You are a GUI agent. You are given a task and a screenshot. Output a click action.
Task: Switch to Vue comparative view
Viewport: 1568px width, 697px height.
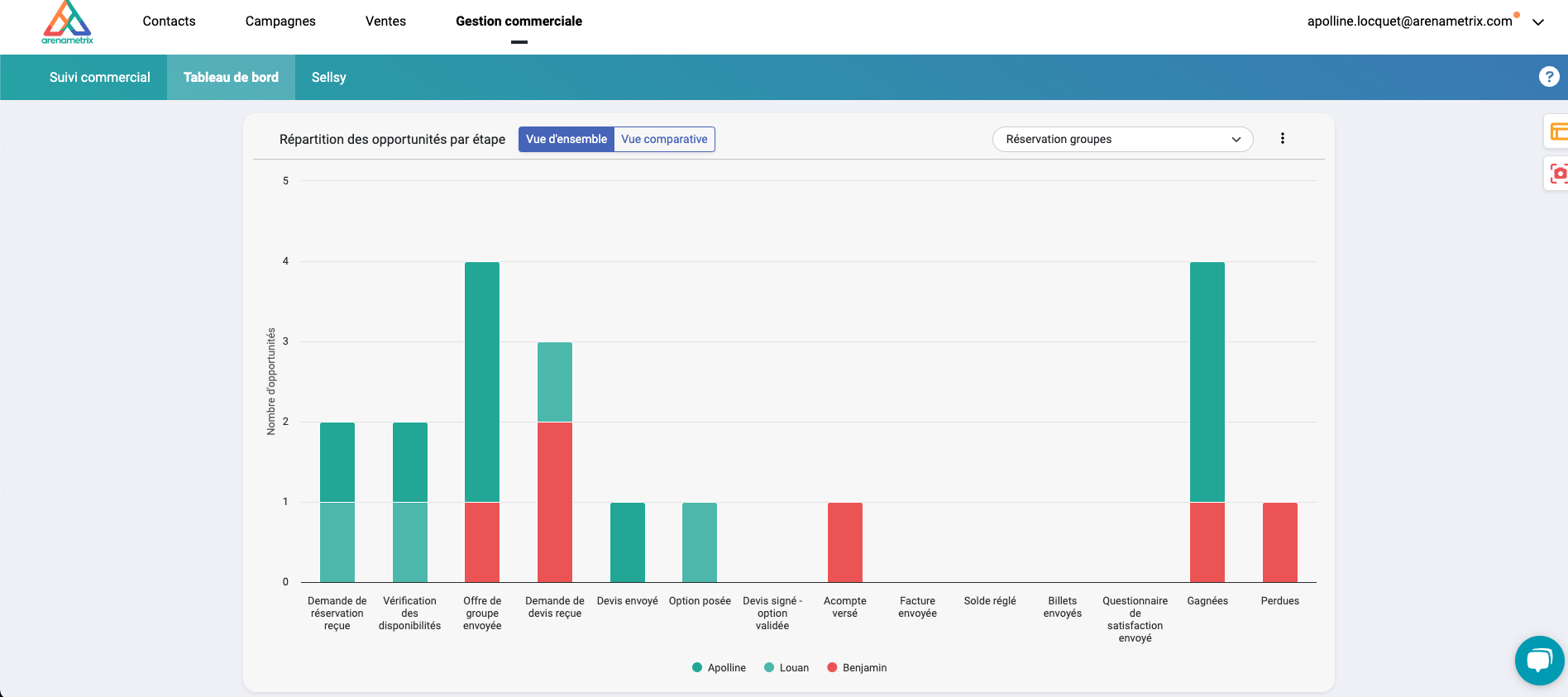tap(664, 140)
